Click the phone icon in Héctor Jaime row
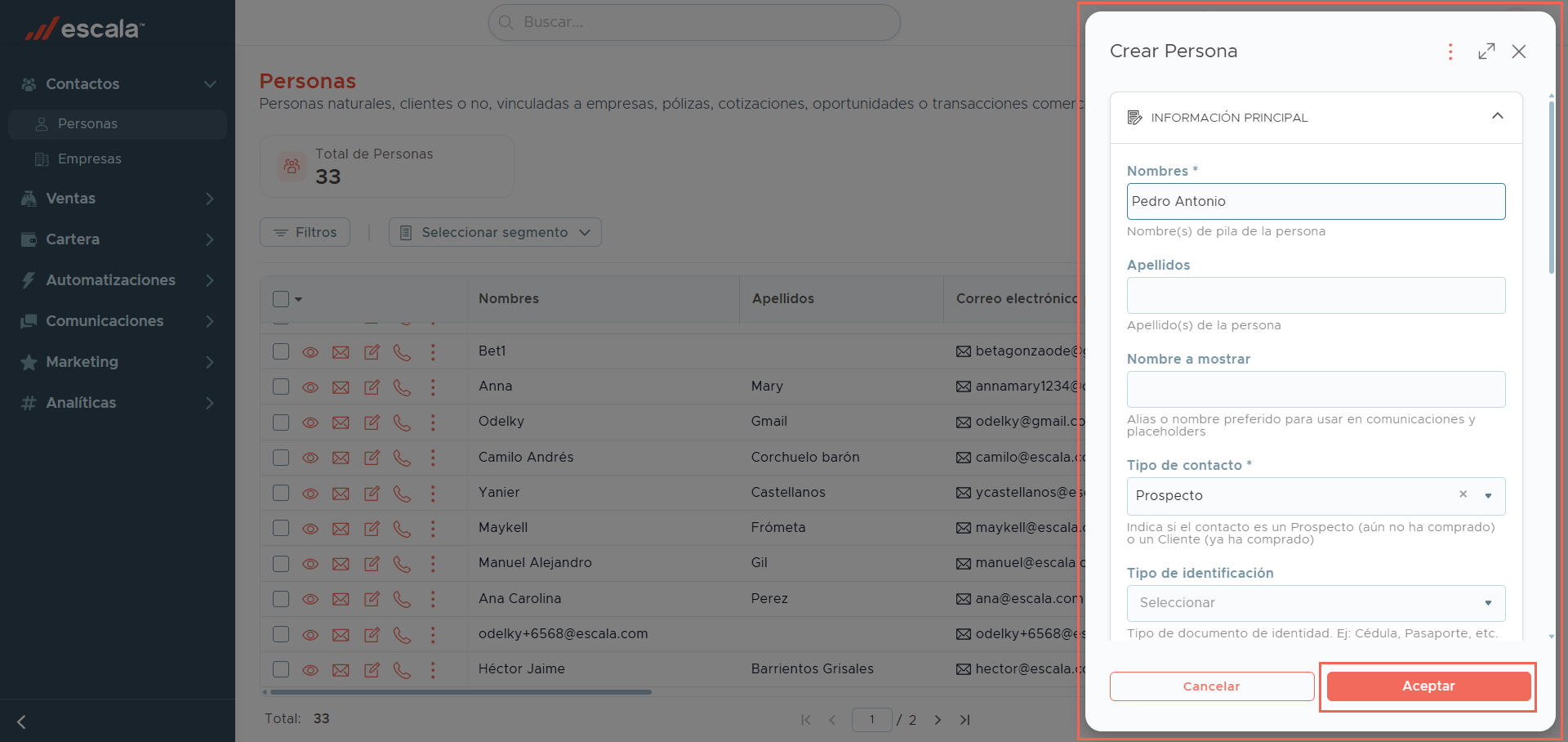 click(x=402, y=670)
